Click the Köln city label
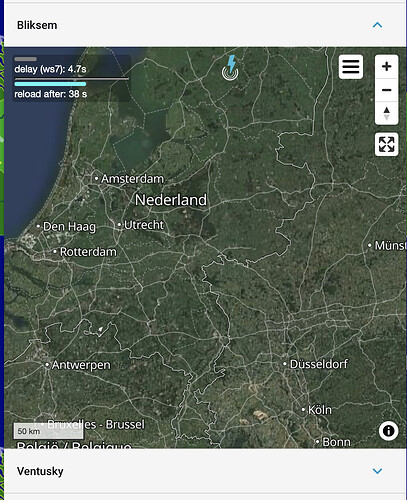 pos(320,410)
